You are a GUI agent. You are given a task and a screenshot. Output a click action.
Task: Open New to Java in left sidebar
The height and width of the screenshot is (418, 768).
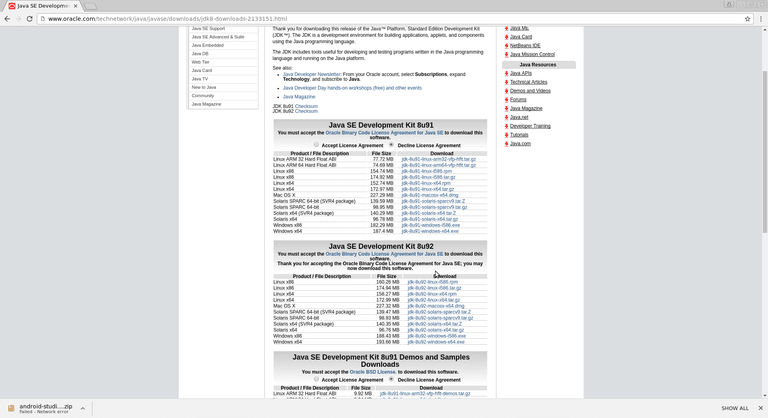(204, 87)
